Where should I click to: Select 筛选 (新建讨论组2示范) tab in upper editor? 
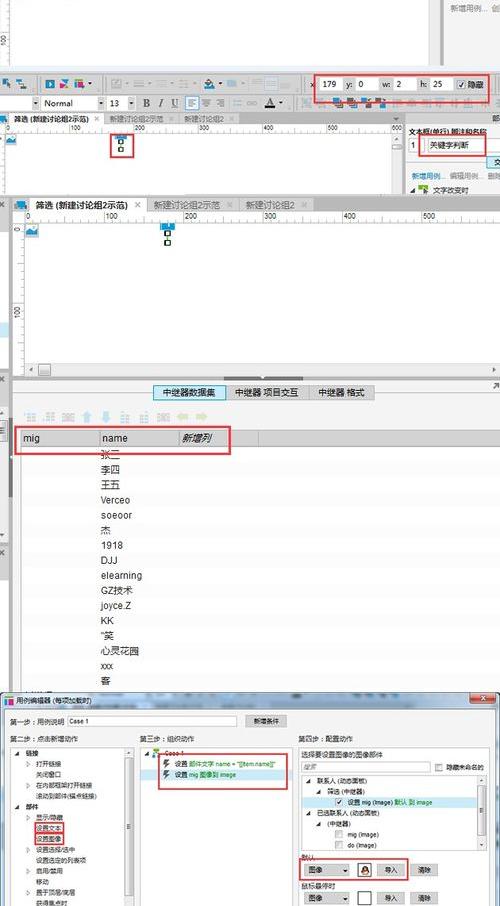(x=52, y=118)
